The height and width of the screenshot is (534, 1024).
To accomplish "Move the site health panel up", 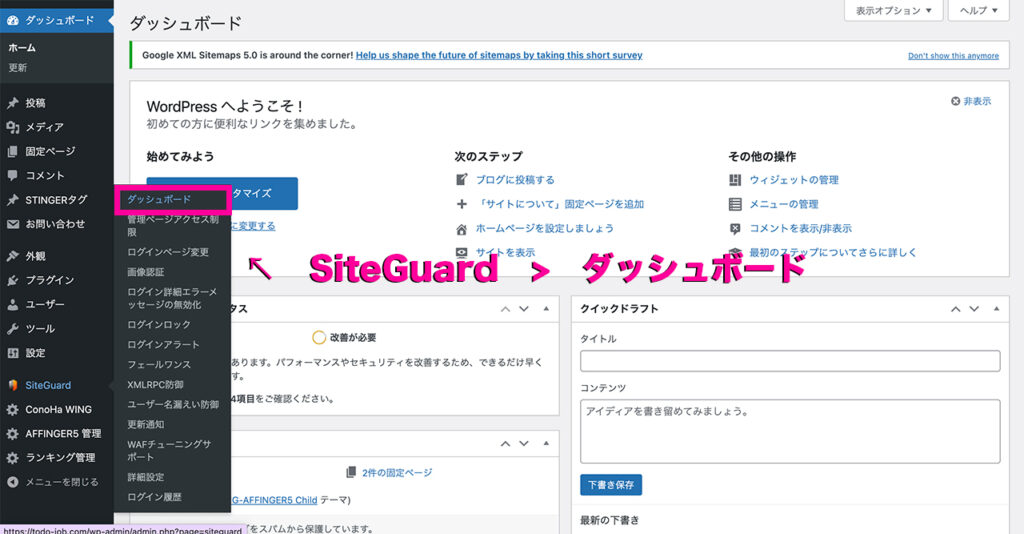I will click(x=505, y=309).
